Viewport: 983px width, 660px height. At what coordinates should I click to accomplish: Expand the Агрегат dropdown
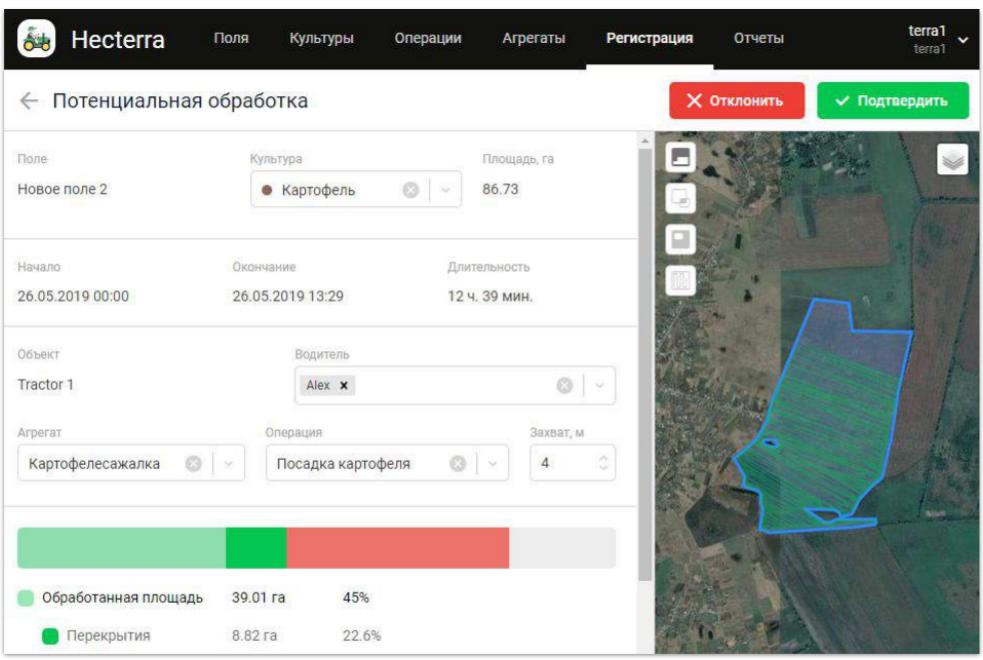click(x=228, y=463)
